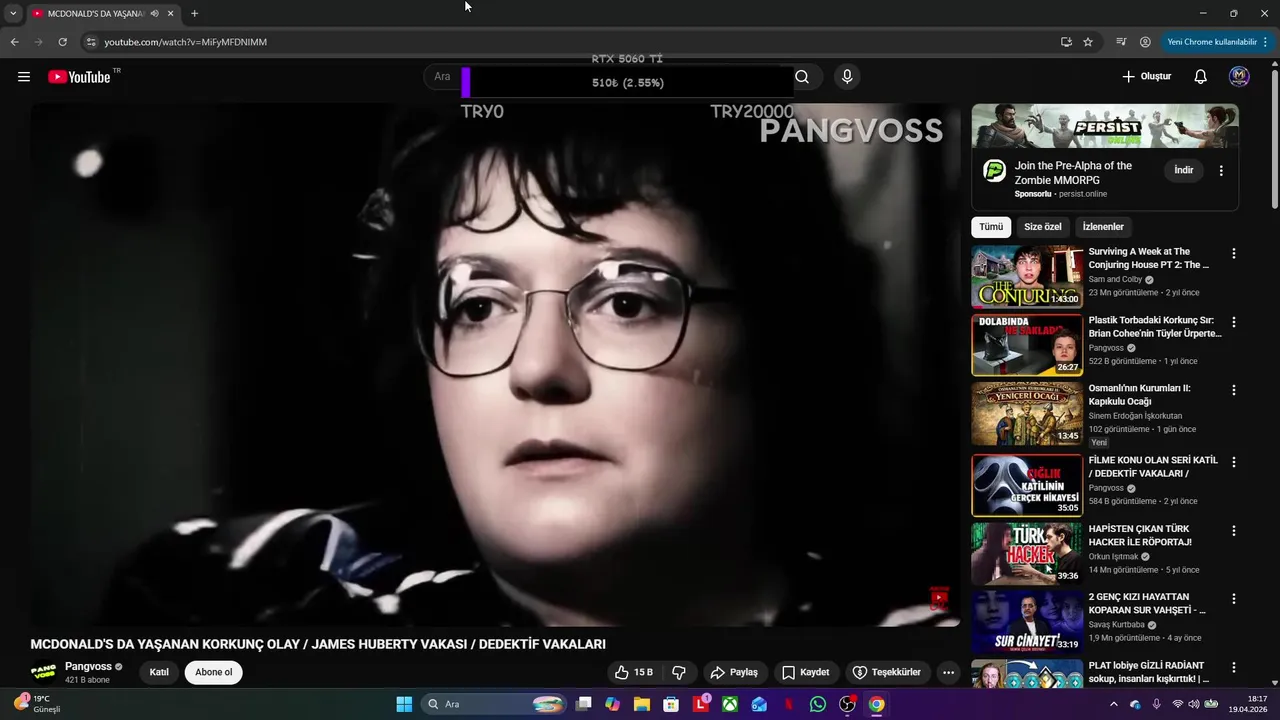Open the YouTube hamburger guide menu
The width and height of the screenshot is (1280, 720).
pyautogui.click(x=24, y=77)
